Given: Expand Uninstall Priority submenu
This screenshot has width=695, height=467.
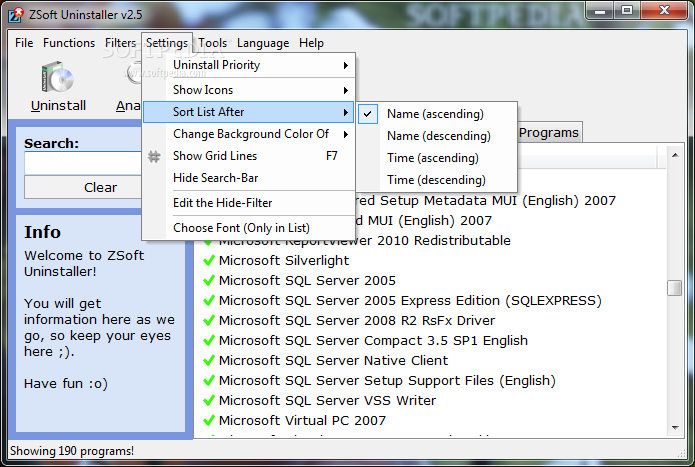Looking at the screenshot, I should (248, 65).
